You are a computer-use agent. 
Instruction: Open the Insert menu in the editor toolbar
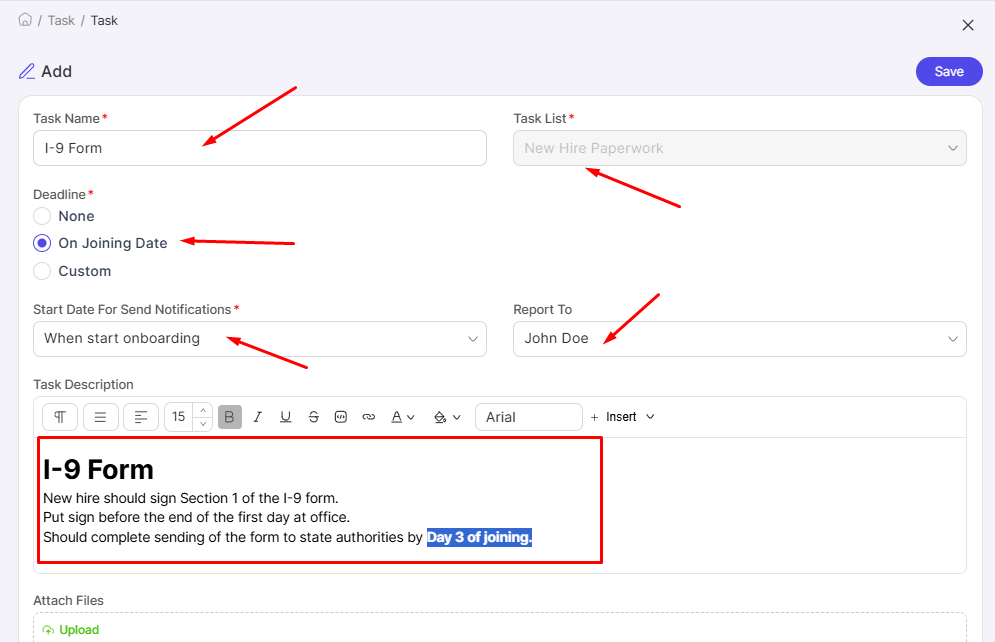623,417
